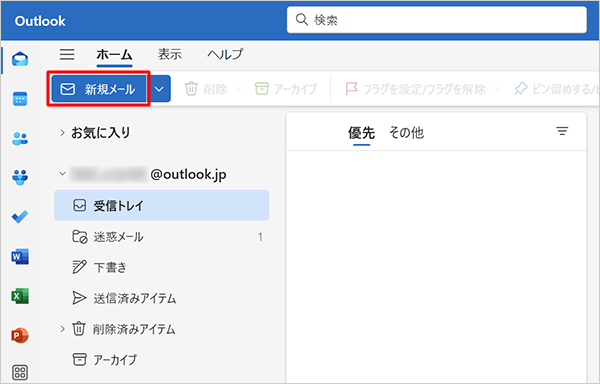Click into the 検索 search box
600x384 pixels.
pyautogui.click(x=437, y=20)
